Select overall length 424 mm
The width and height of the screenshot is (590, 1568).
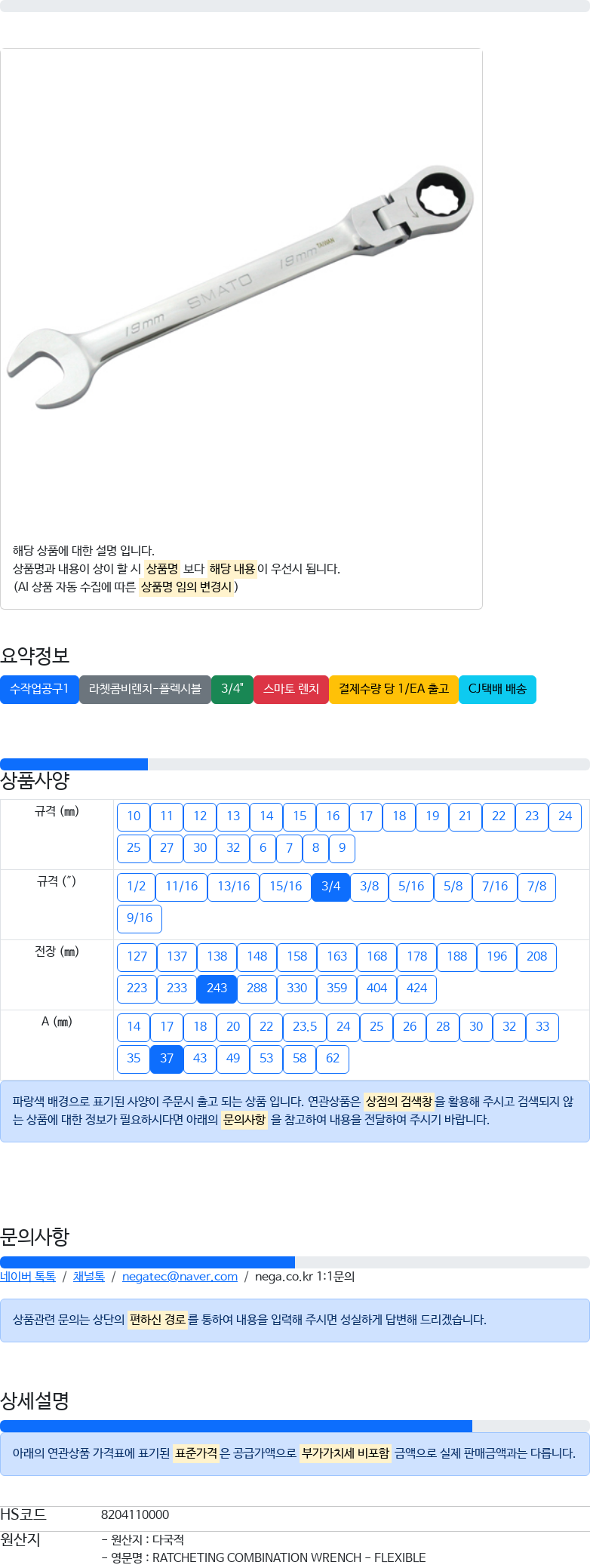tap(416, 988)
